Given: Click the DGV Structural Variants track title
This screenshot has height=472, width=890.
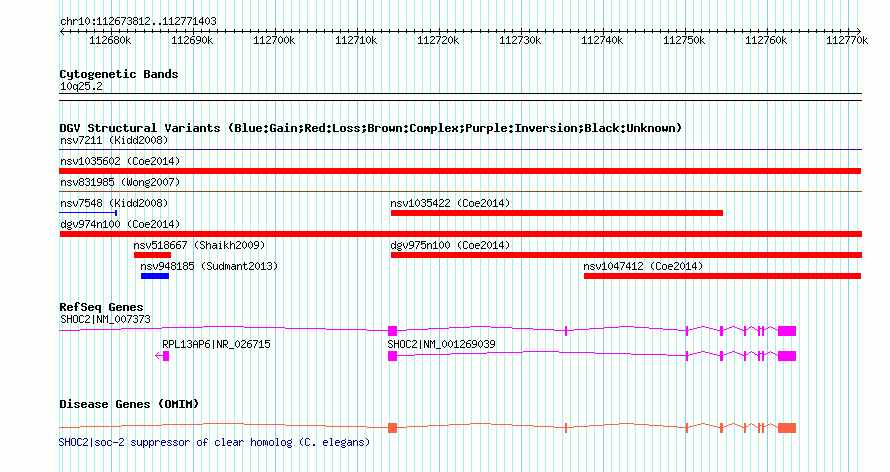Looking at the screenshot, I should coord(371,128).
